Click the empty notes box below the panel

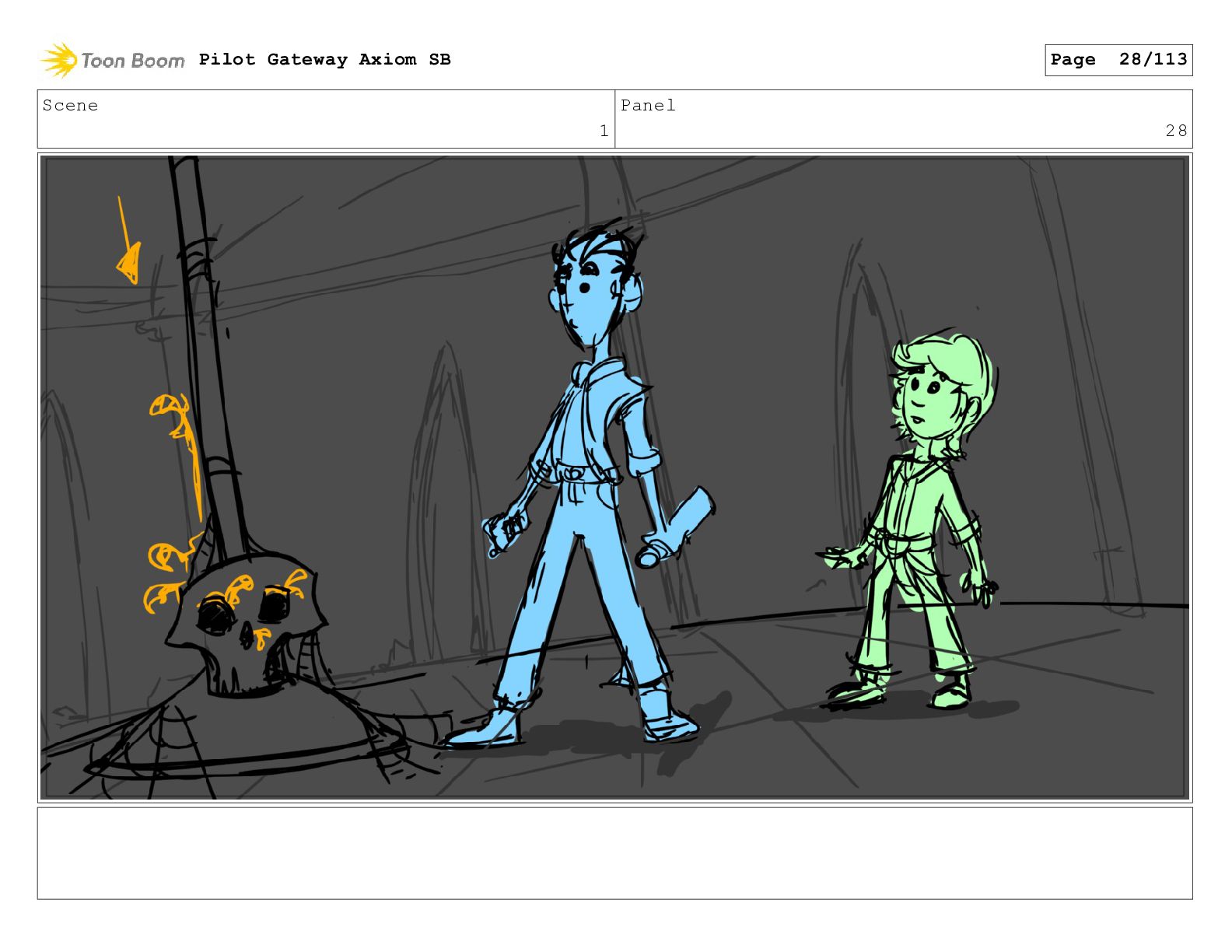point(614,853)
